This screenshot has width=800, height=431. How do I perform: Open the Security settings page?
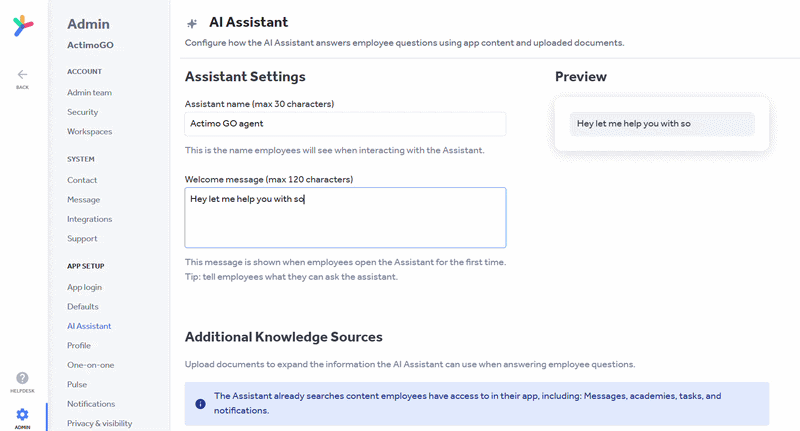(83, 112)
